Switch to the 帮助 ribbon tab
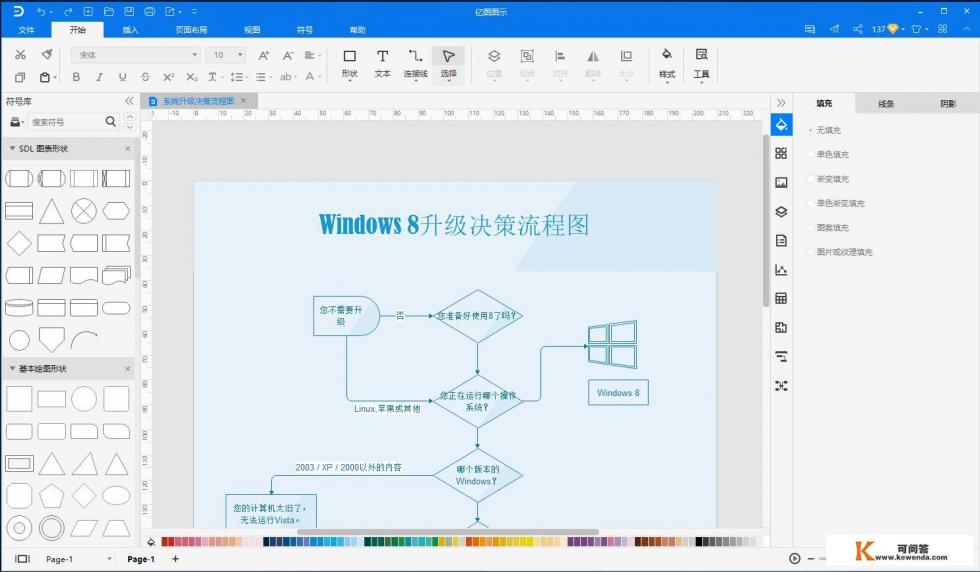This screenshot has width=980, height=572. (357, 29)
